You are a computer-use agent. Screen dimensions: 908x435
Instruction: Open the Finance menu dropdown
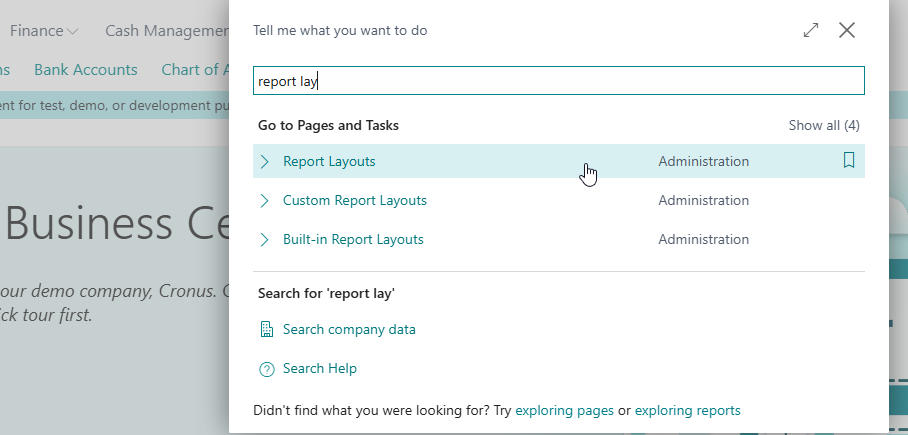click(x=44, y=31)
